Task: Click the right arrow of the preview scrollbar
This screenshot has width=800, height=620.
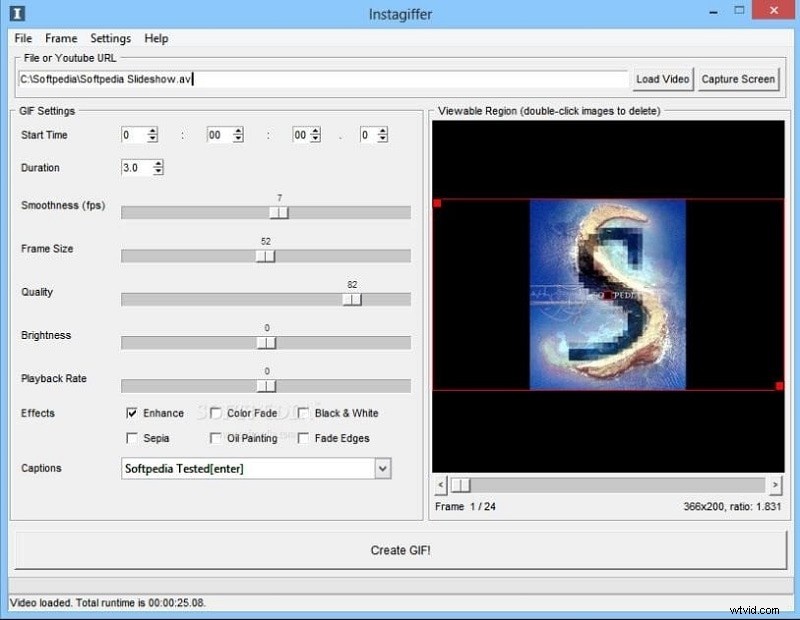Action: [x=778, y=486]
